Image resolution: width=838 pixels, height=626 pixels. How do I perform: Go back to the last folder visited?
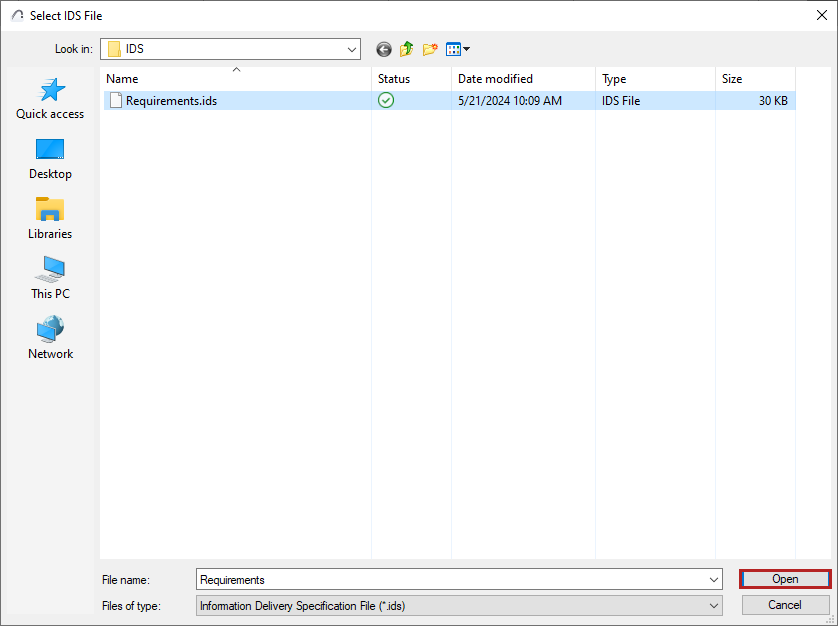[x=383, y=48]
